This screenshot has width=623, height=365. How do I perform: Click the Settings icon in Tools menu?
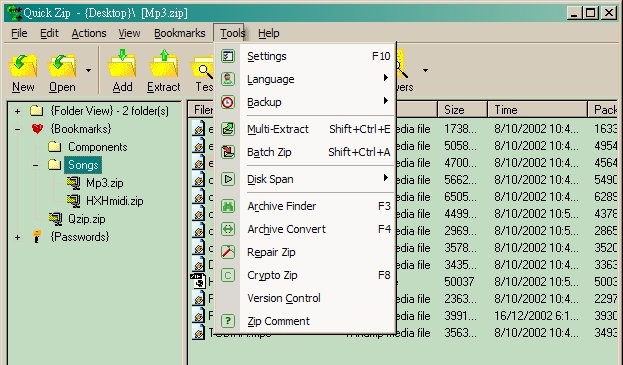228,56
